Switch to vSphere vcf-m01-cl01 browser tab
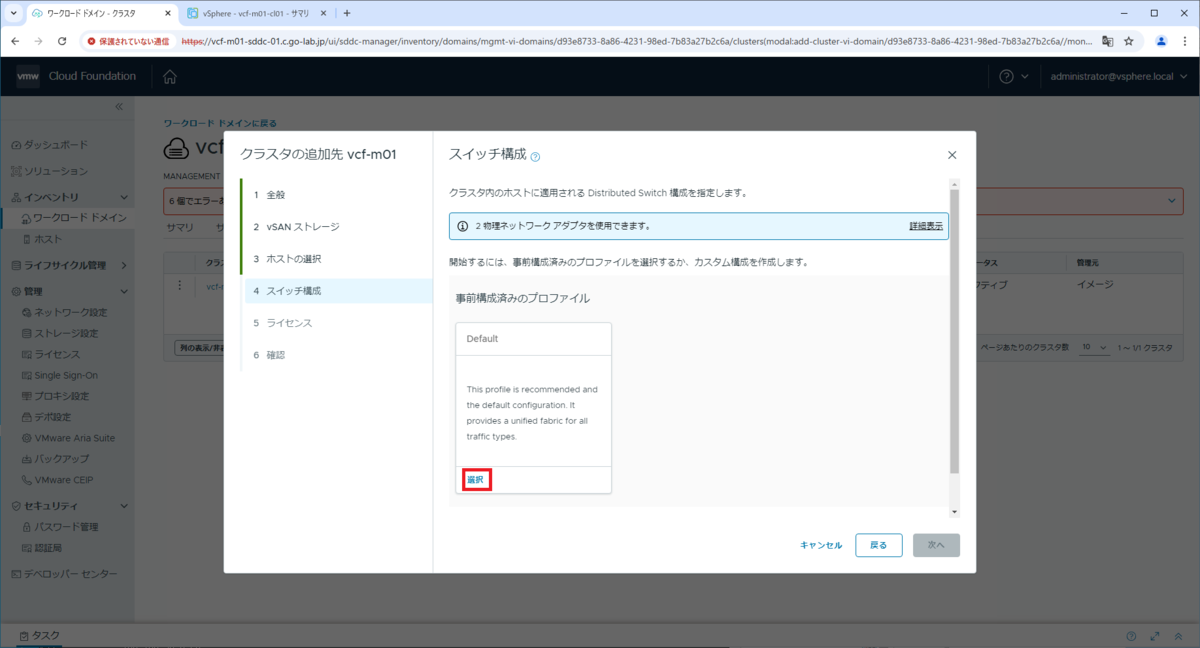Viewport: 1200px width, 648px height. [255, 13]
